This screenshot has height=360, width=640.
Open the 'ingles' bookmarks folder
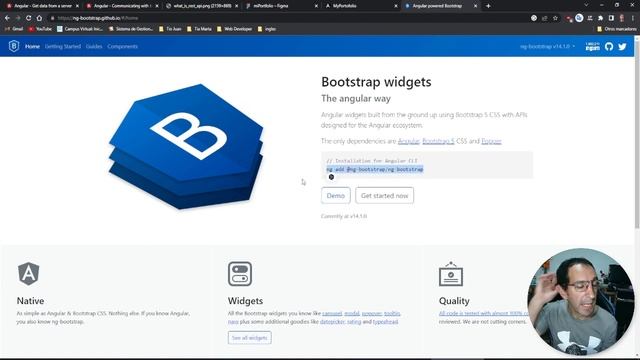tap(267, 29)
